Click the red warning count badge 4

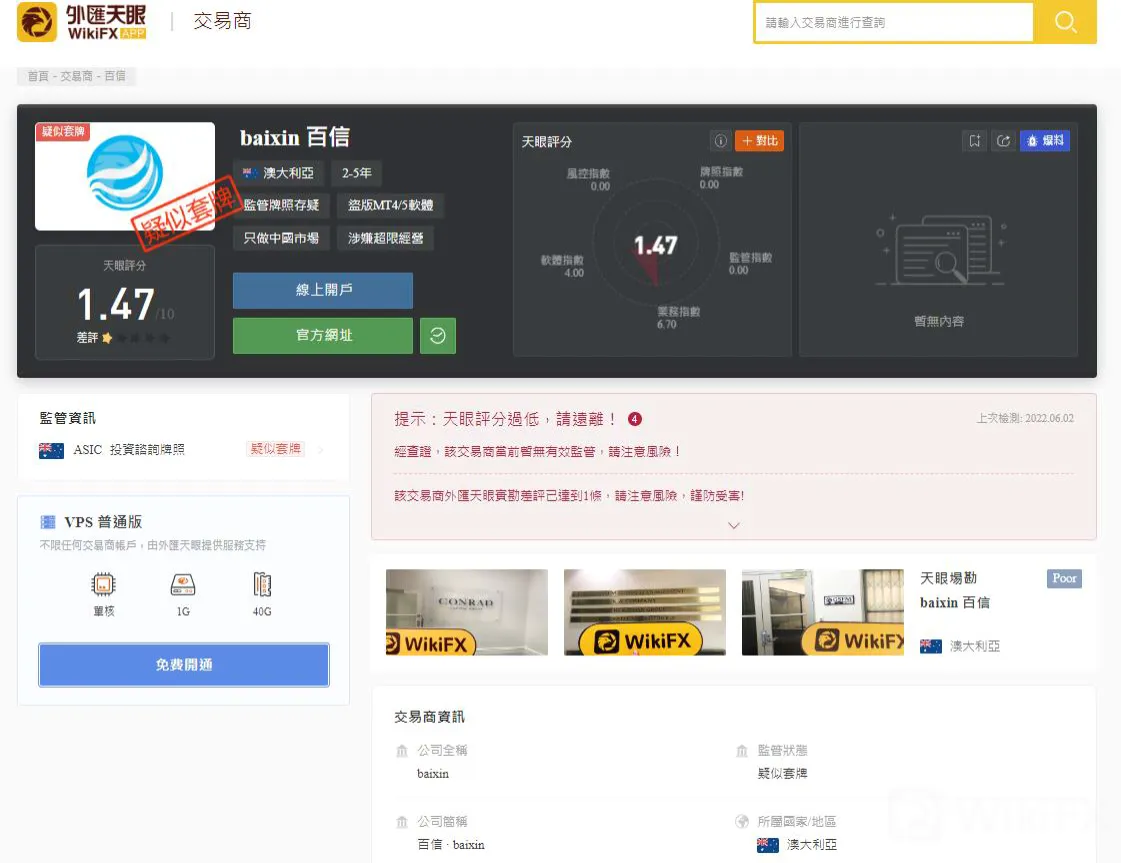(x=635, y=419)
